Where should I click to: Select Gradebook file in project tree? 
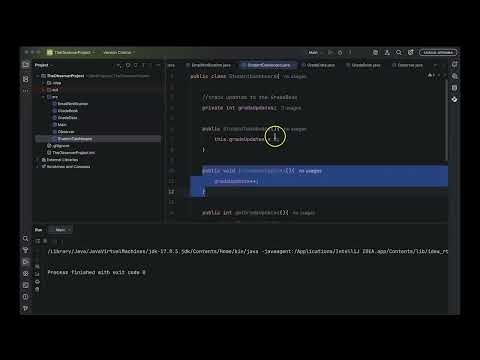(x=65, y=111)
